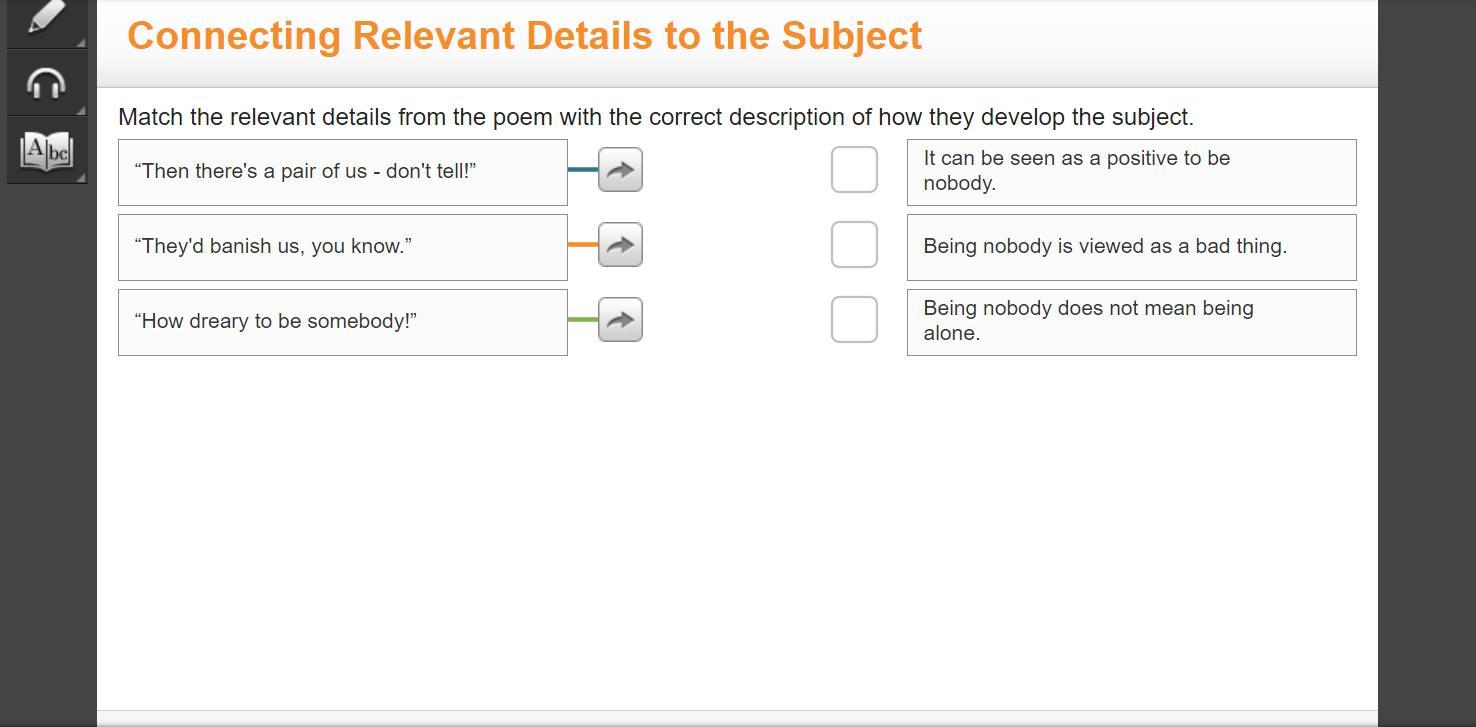The width and height of the screenshot is (1476, 727).
Task: Check box next to "Being nobody does not mean being alone"
Action: click(854, 320)
